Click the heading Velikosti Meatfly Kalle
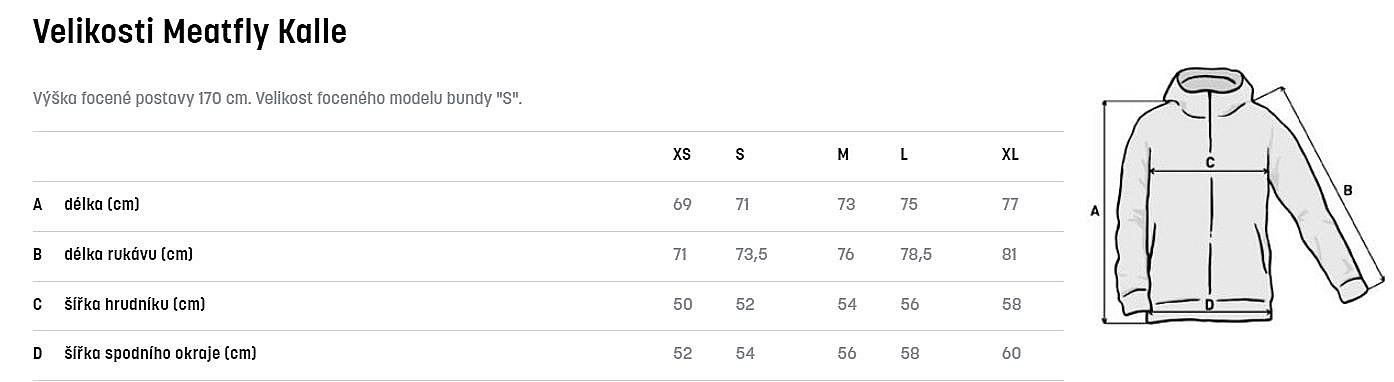This screenshot has height=382, width=1394. click(x=190, y=33)
